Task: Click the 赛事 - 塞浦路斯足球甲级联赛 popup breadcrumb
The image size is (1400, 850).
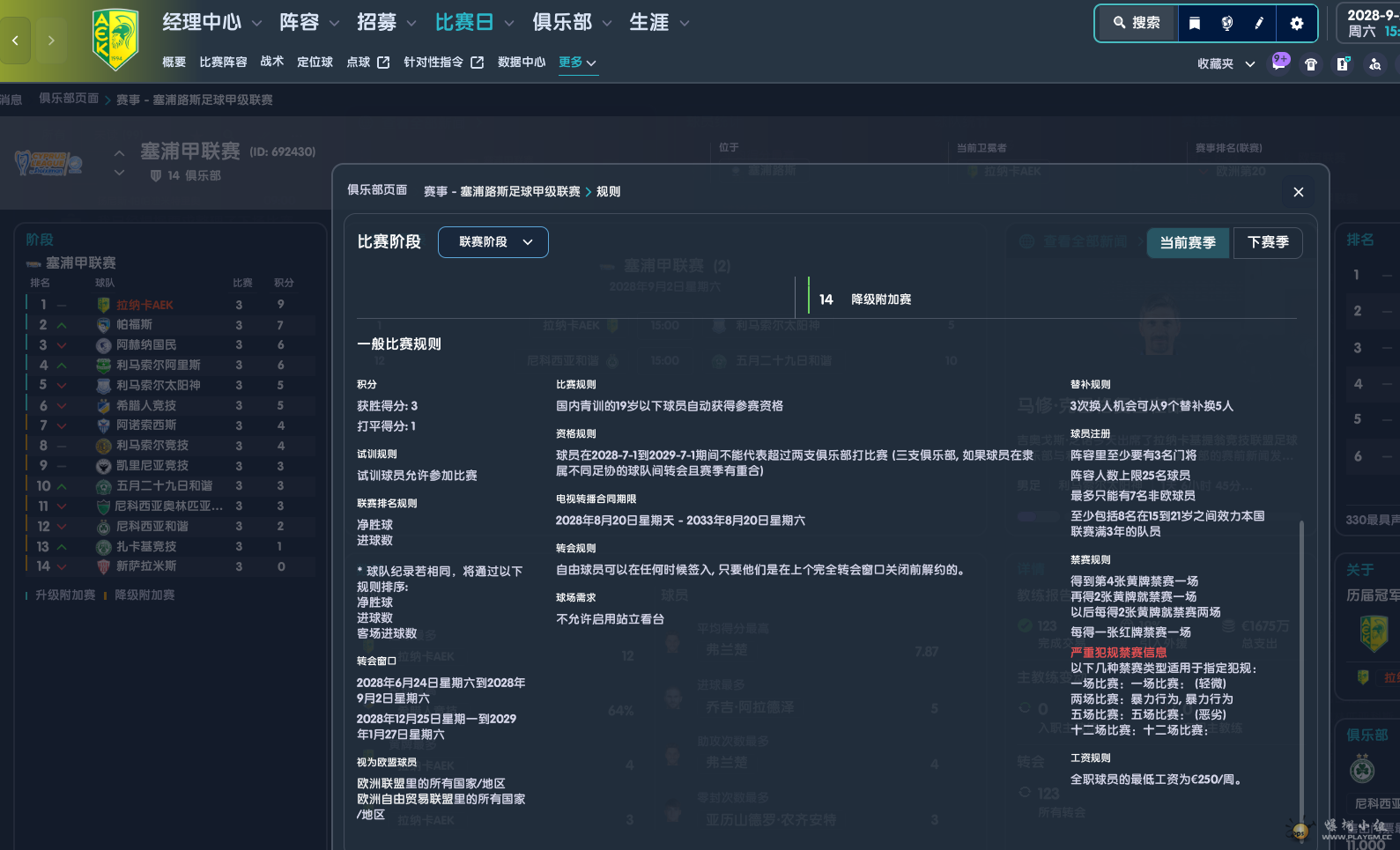Action: click(x=502, y=191)
